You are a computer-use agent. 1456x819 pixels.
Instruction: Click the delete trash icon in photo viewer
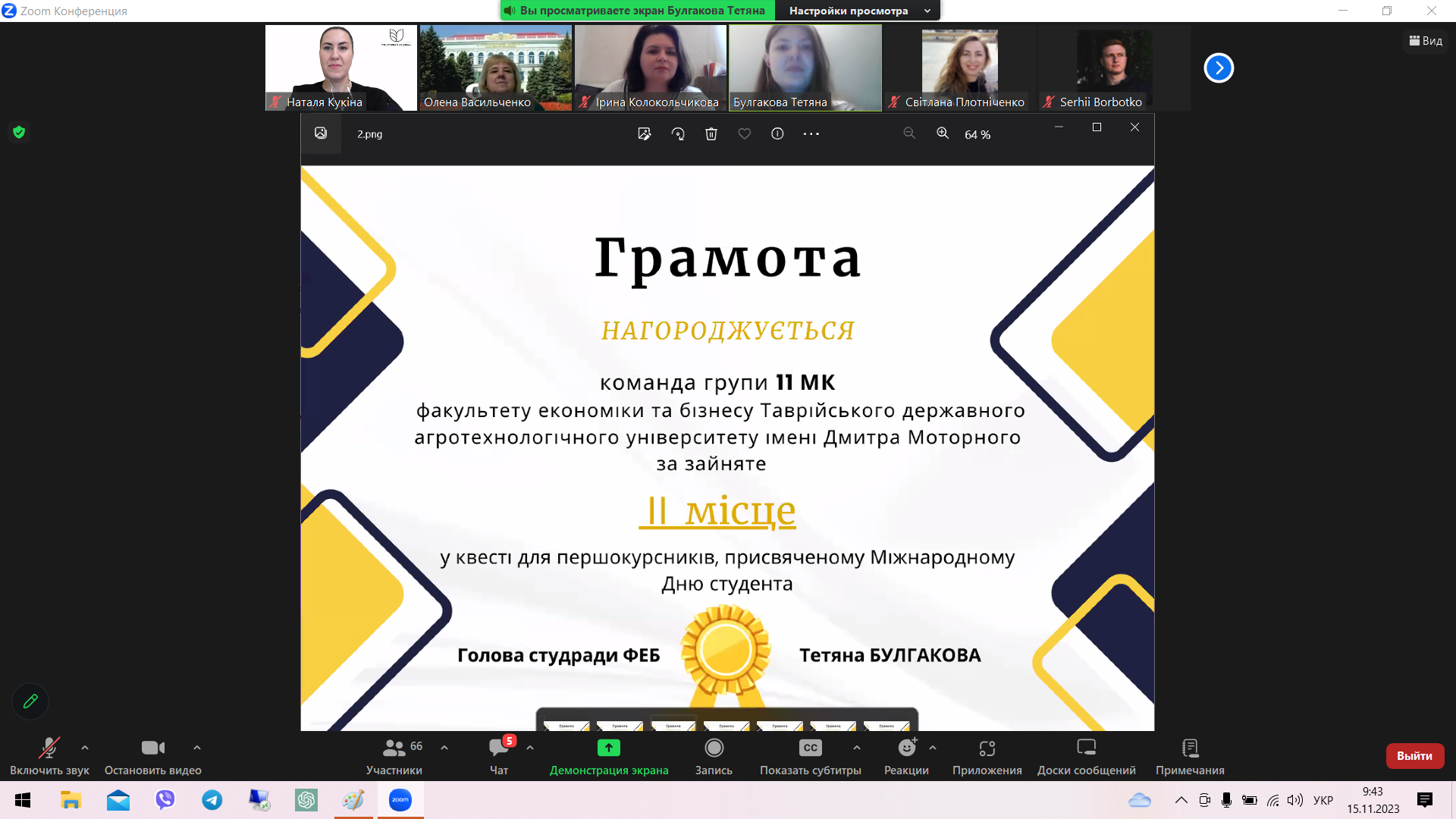[x=711, y=134]
